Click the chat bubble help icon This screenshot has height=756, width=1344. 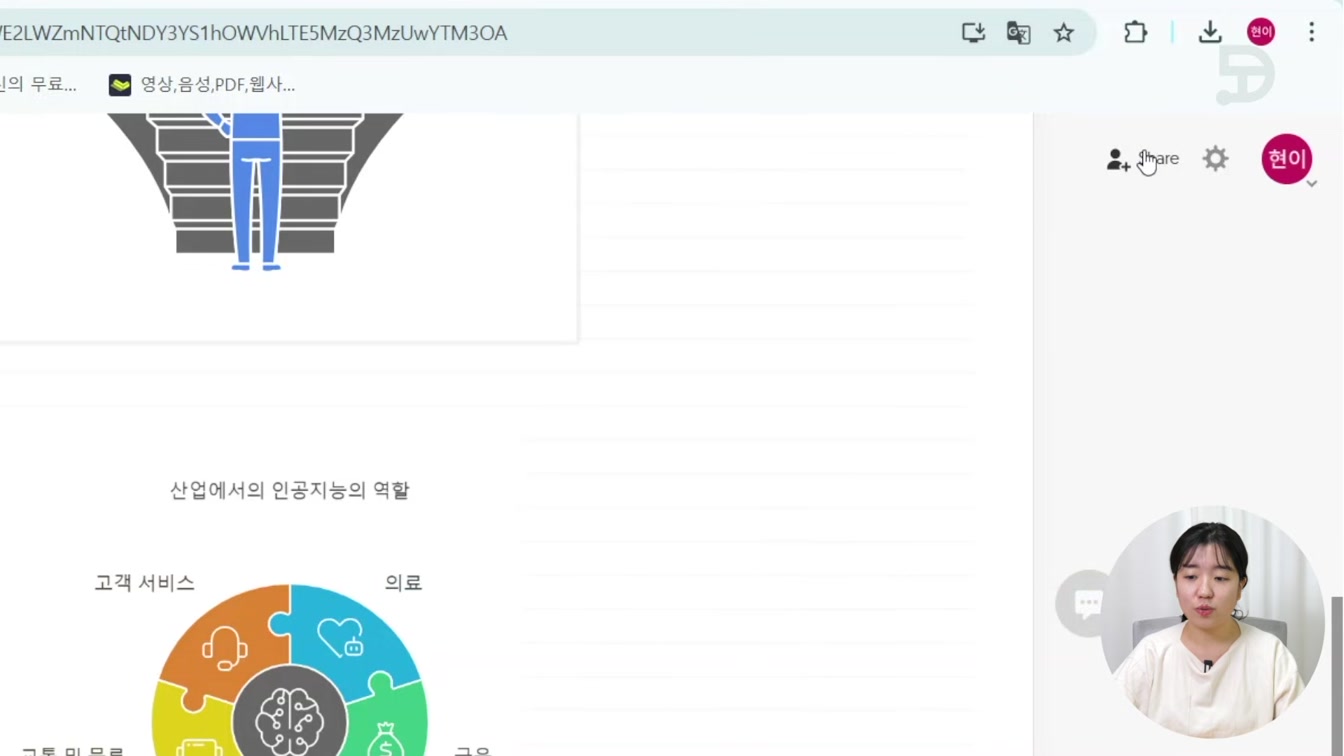[x=1087, y=604]
